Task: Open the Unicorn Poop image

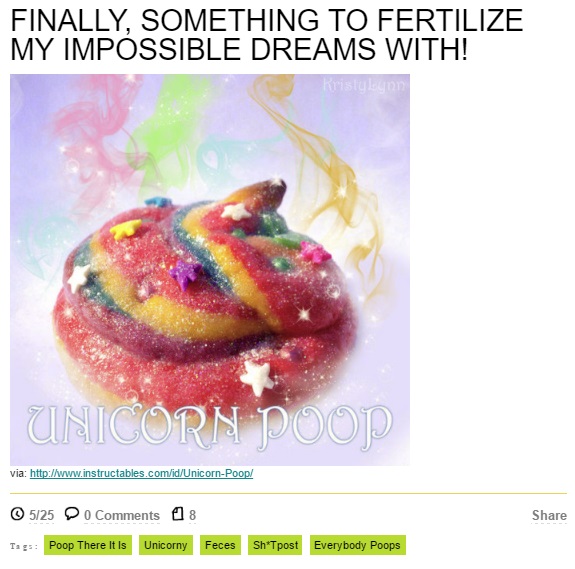Action: 210,270
